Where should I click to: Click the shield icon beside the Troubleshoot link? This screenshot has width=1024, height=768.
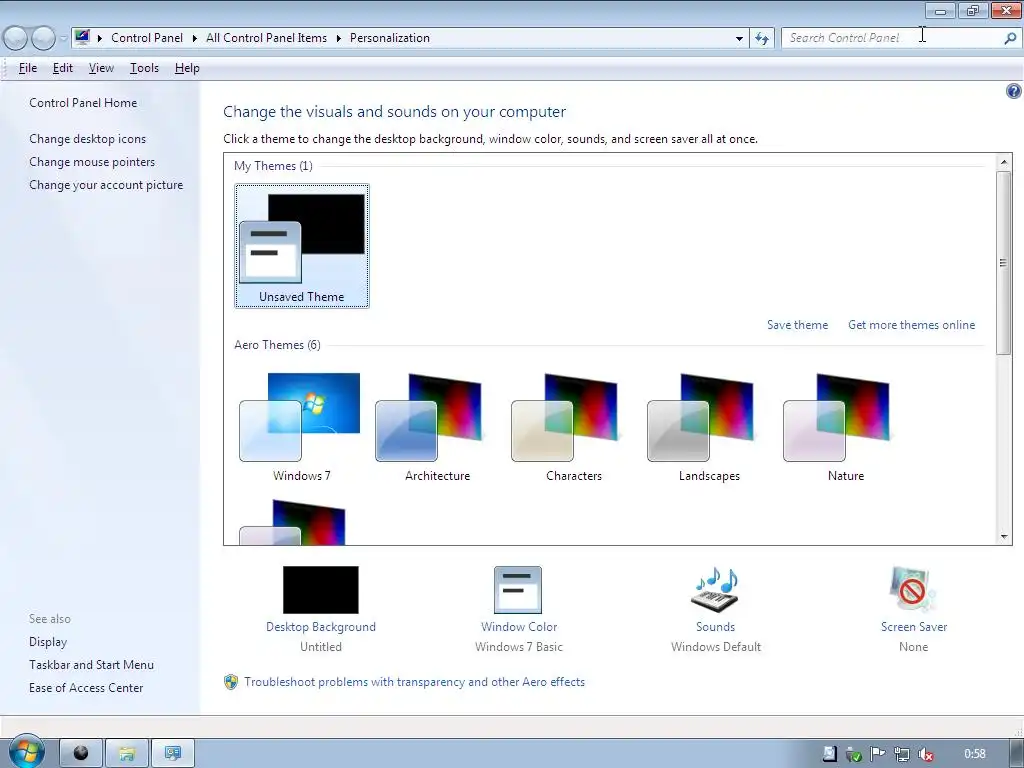[231, 682]
